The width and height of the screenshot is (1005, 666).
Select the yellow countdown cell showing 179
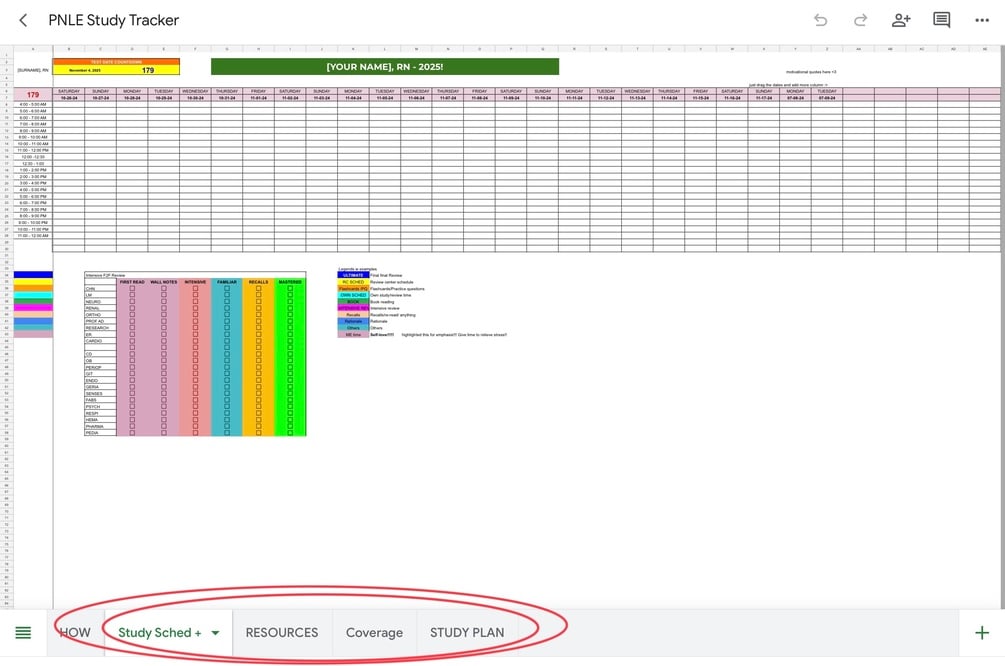pos(148,71)
